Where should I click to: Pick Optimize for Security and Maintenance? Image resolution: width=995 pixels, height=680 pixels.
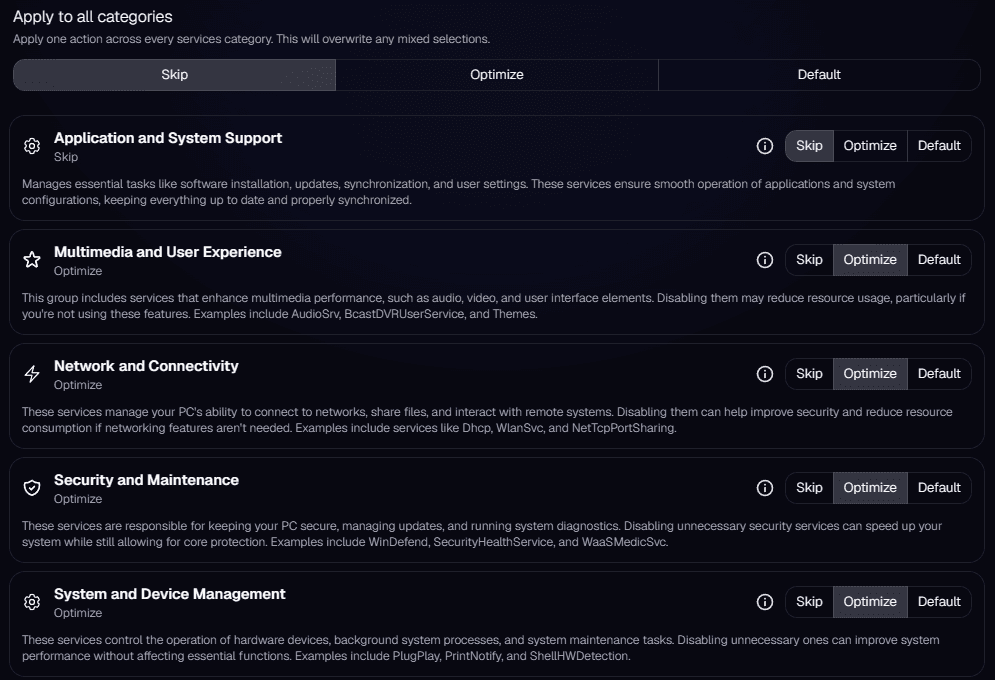870,488
